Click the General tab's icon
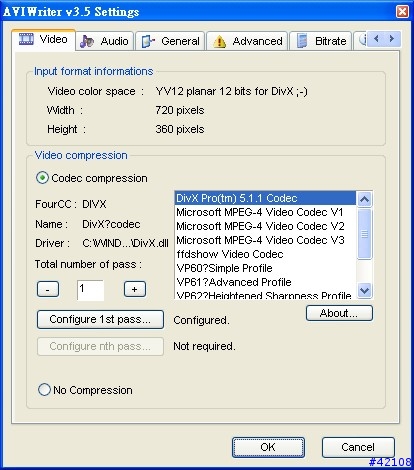This screenshot has width=414, height=470. (148, 41)
